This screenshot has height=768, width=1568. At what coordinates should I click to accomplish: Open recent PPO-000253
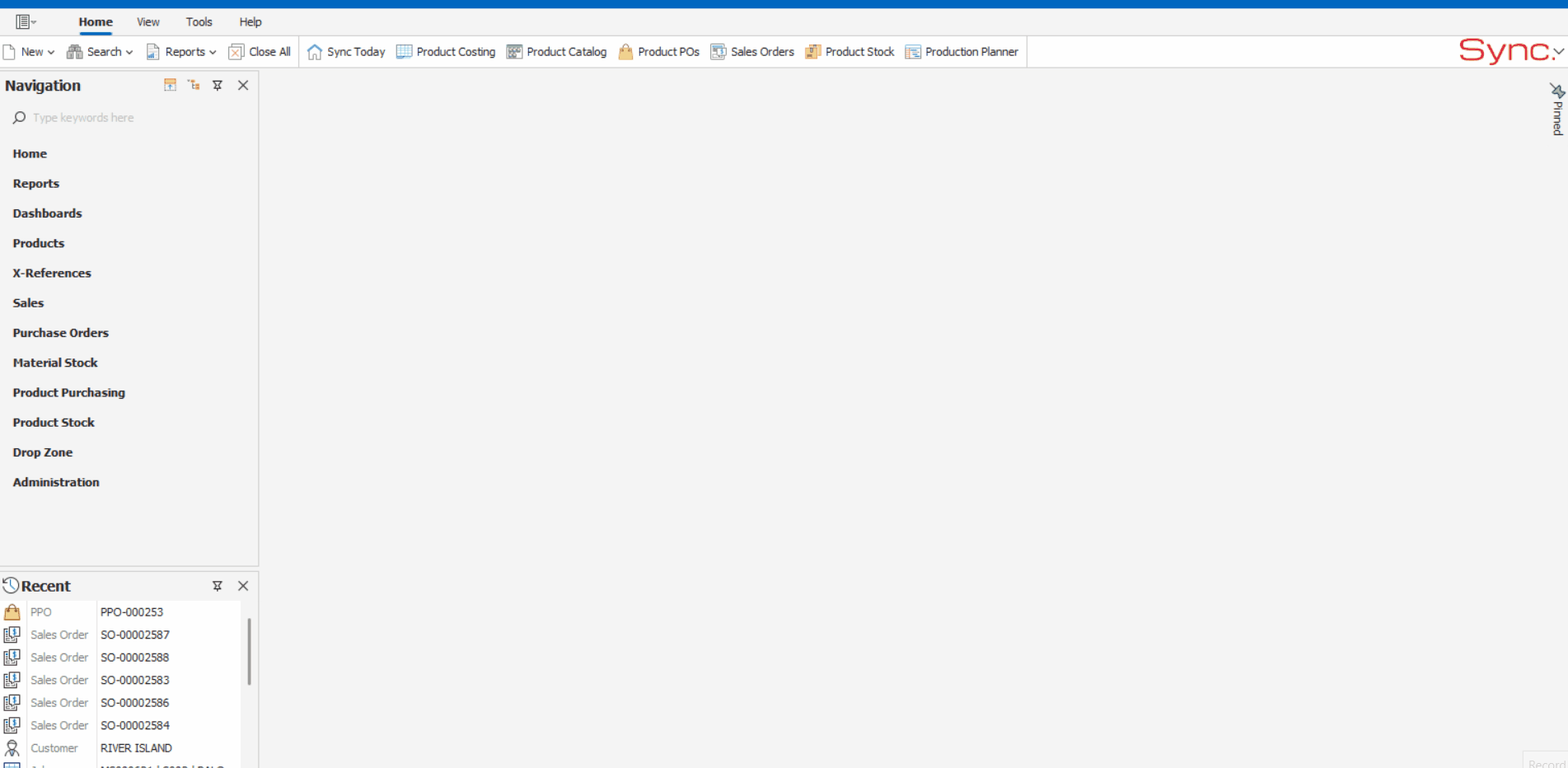[132, 612]
